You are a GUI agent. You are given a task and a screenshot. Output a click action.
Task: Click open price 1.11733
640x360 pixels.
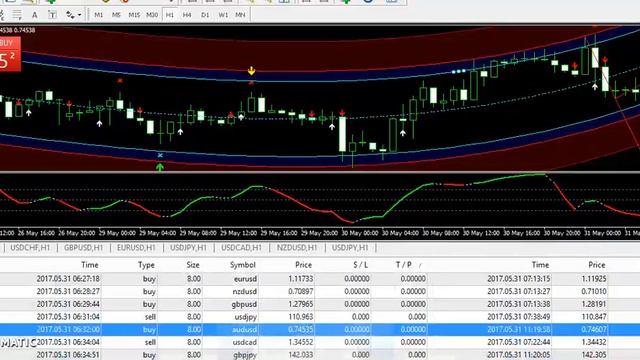coord(301,279)
